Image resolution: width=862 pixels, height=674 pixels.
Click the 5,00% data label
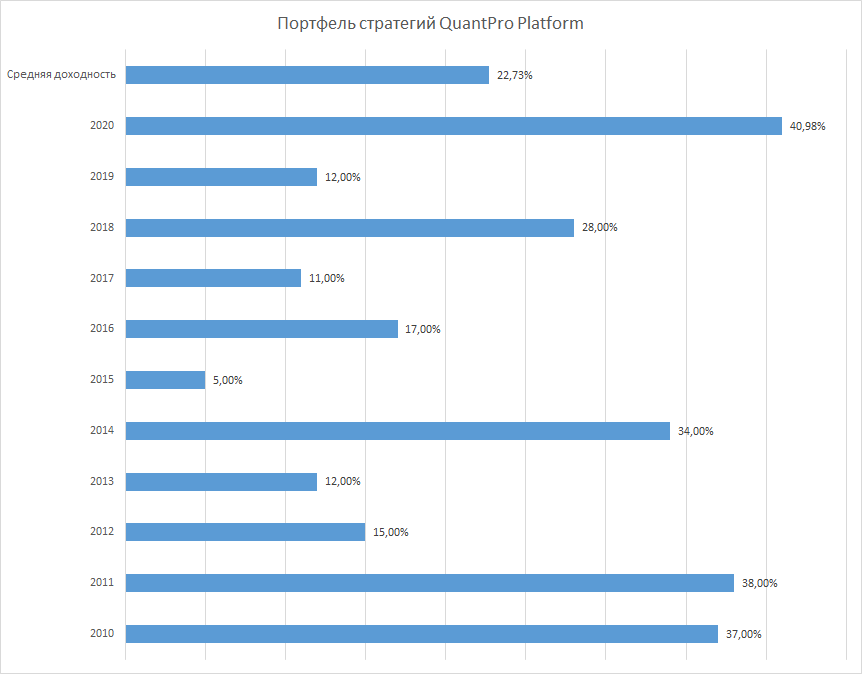point(228,380)
